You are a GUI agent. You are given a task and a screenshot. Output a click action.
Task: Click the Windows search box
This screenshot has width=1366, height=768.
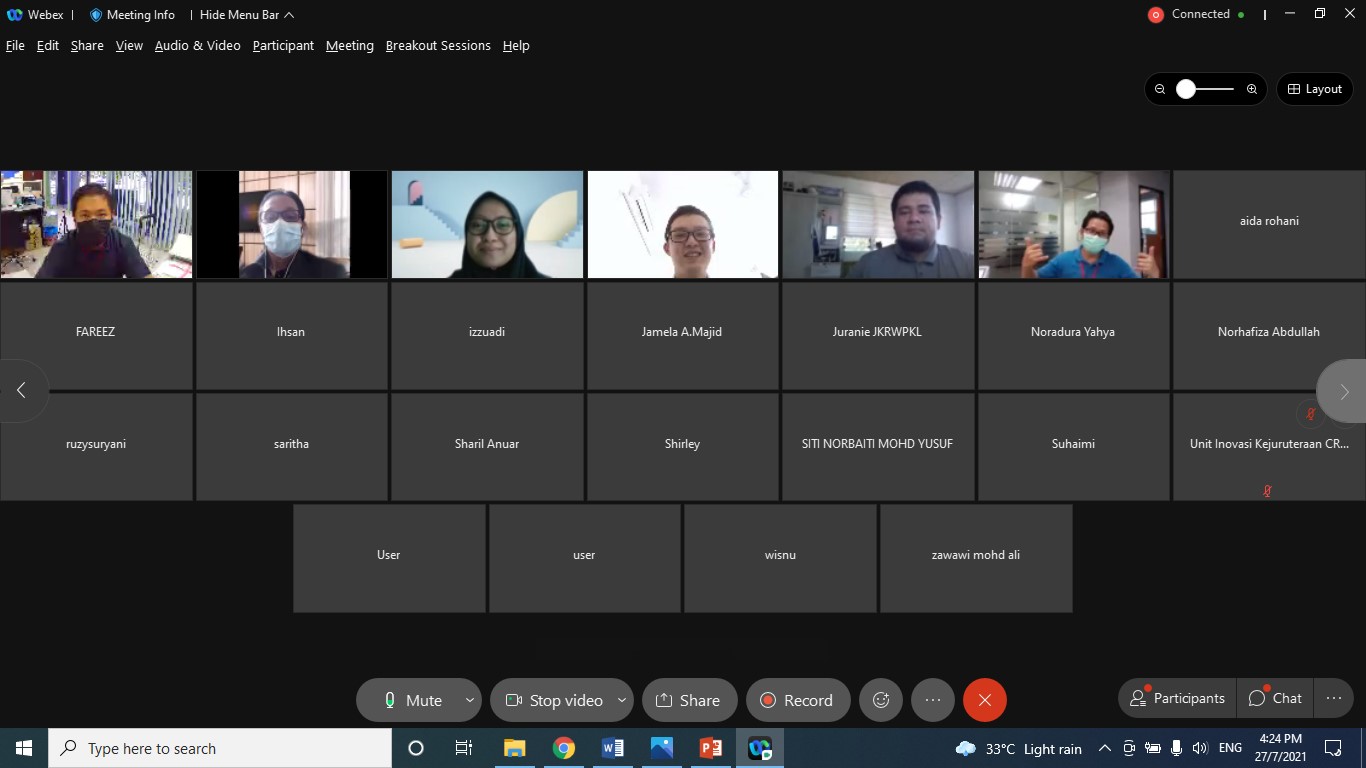220,748
